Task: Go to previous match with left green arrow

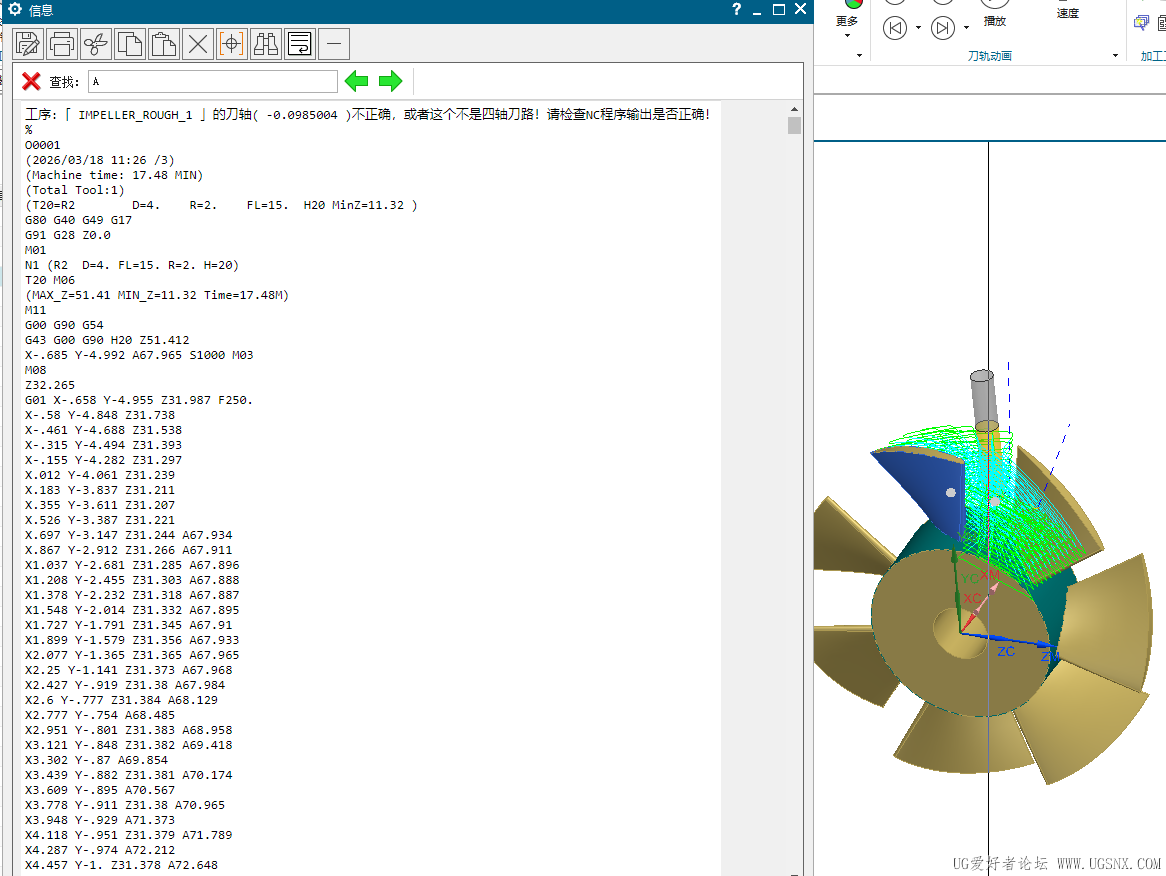Action: [x=357, y=81]
